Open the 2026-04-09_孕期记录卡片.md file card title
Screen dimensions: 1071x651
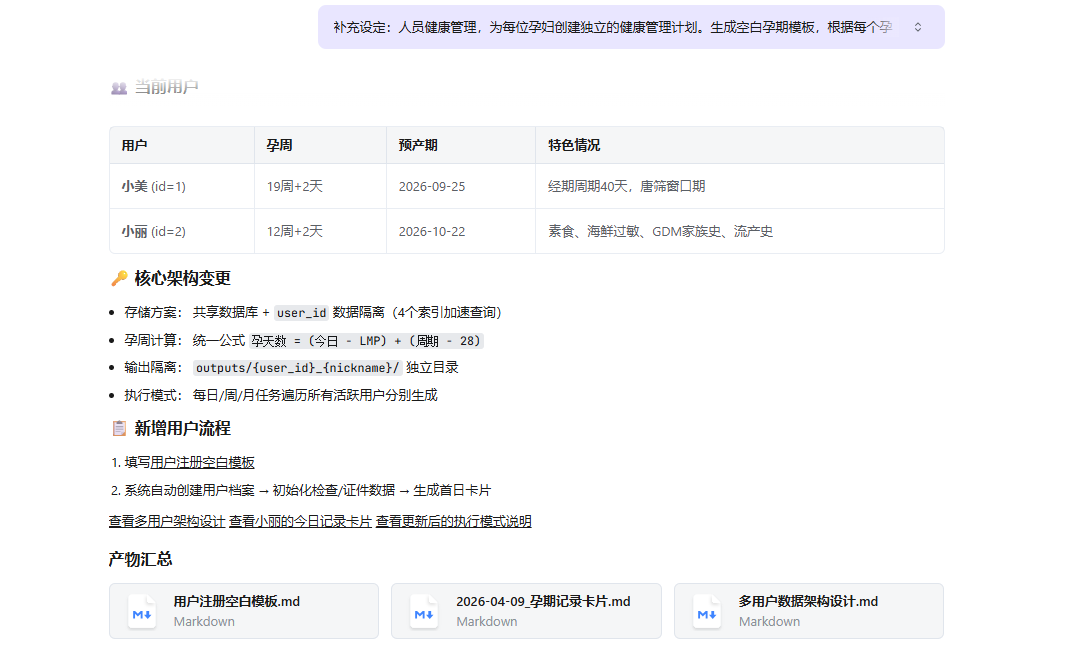click(x=543, y=601)
